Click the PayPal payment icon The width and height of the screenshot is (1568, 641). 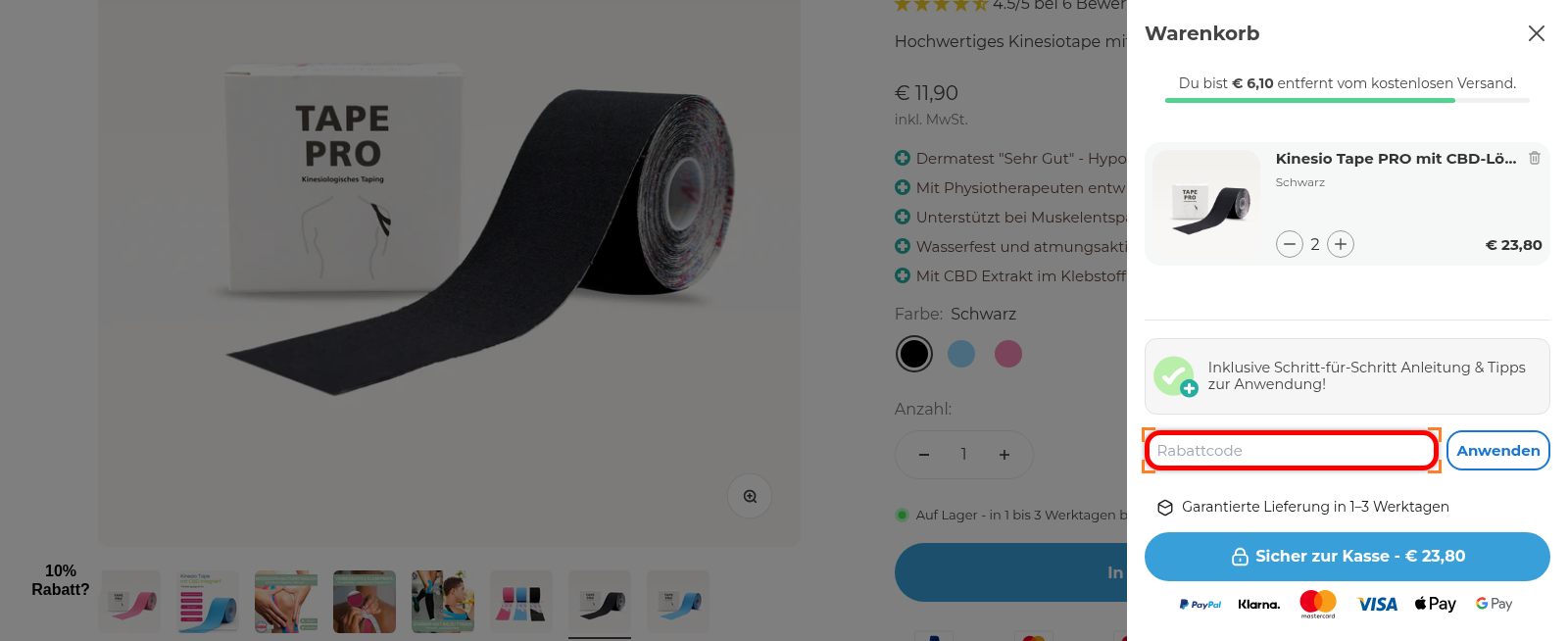1200,605
